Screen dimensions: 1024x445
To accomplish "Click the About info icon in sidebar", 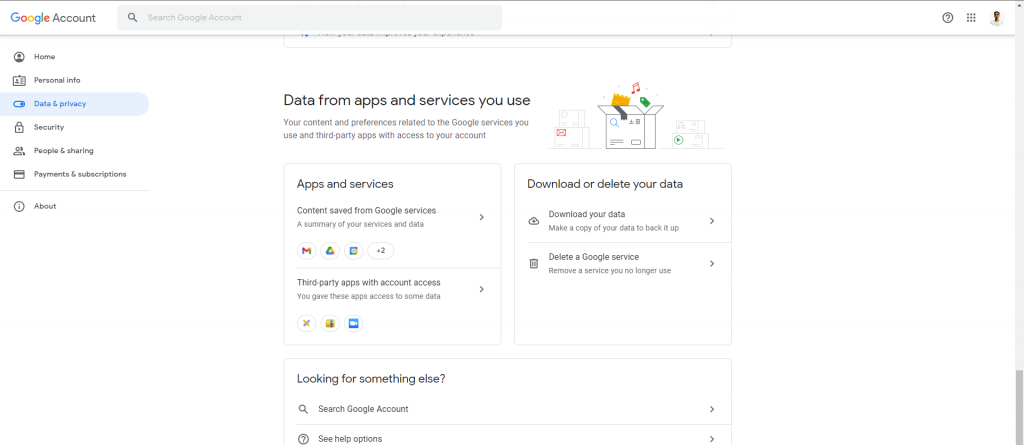I will tap(19, 206).
